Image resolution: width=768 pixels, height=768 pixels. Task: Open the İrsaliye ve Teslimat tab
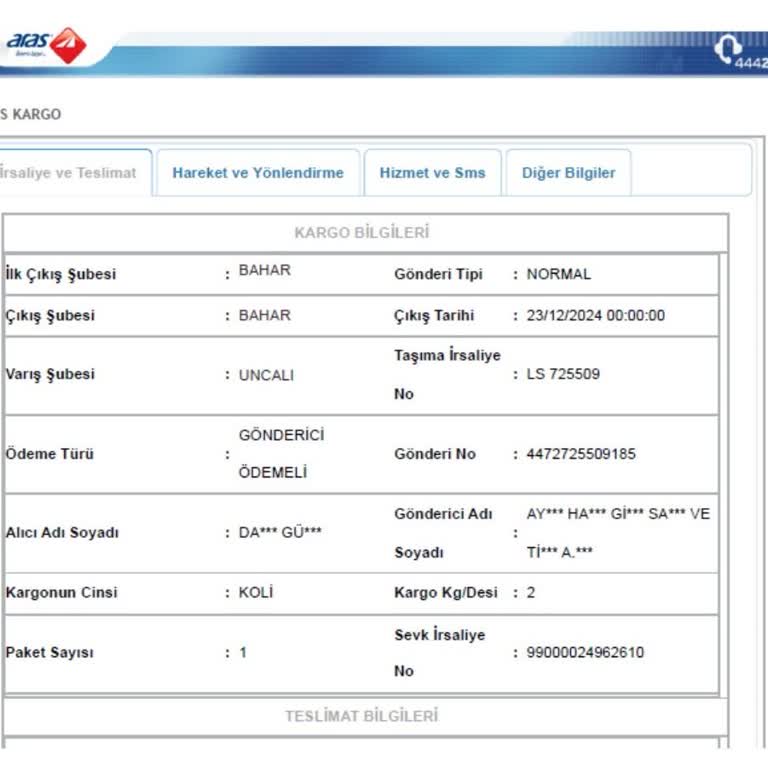(68, 173)
